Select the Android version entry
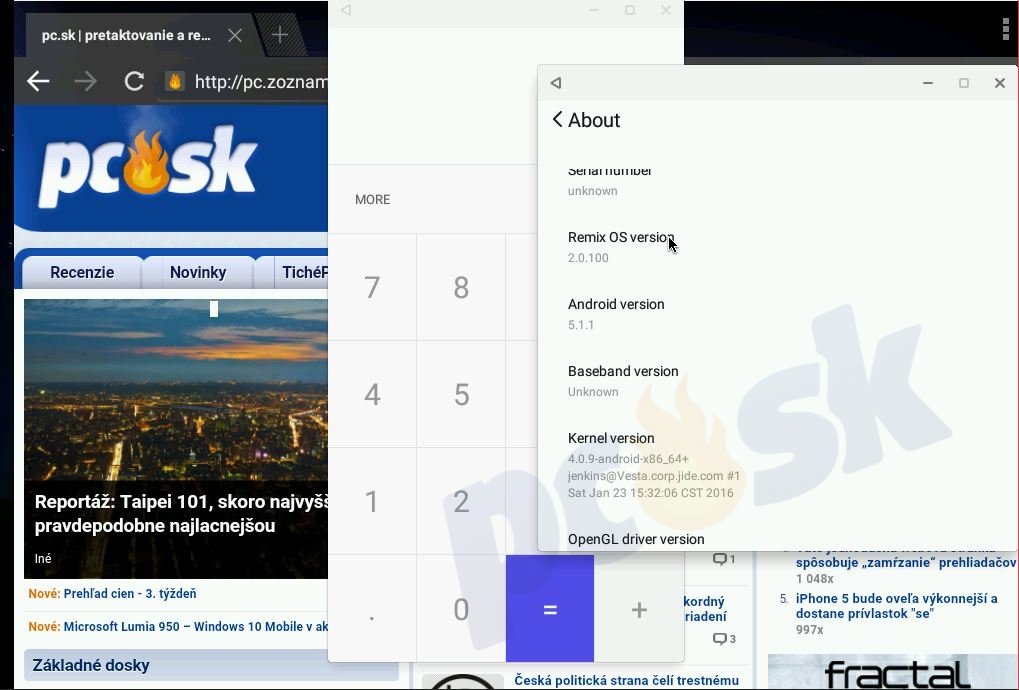The image size is (1019, 690). [778, 314]
